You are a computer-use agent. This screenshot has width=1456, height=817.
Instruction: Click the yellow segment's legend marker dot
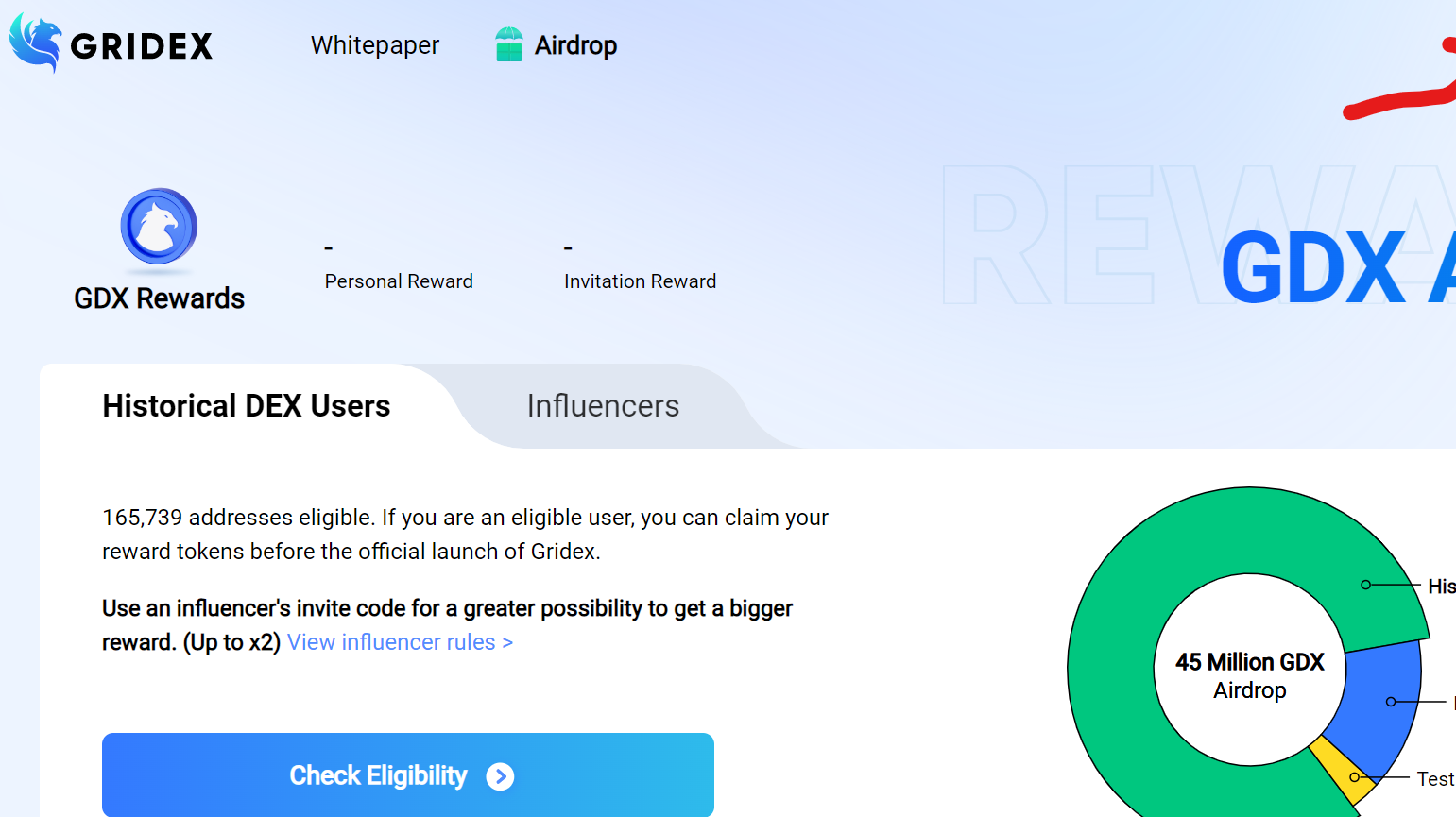point(1355,777)
